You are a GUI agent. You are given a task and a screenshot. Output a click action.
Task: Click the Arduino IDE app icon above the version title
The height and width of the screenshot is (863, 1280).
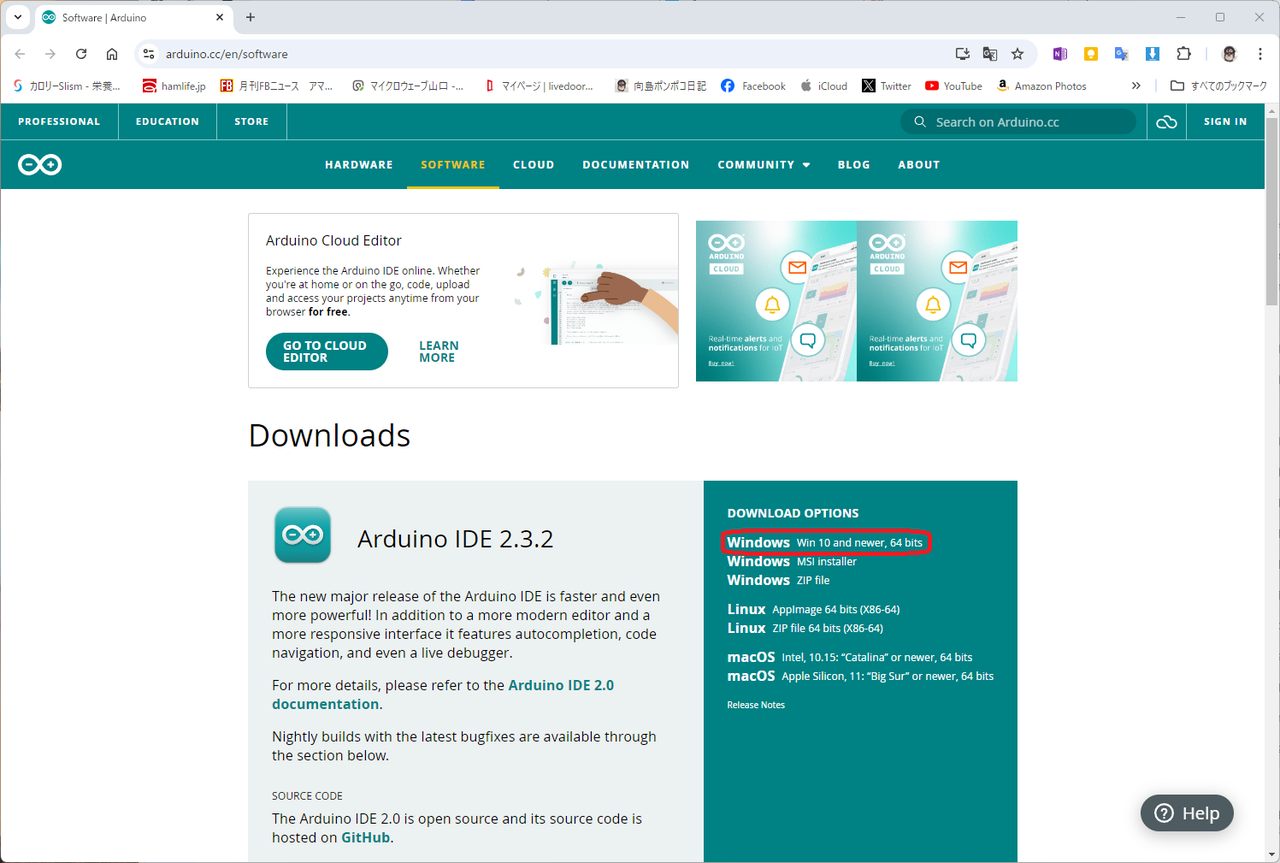(x=302, y=536)
